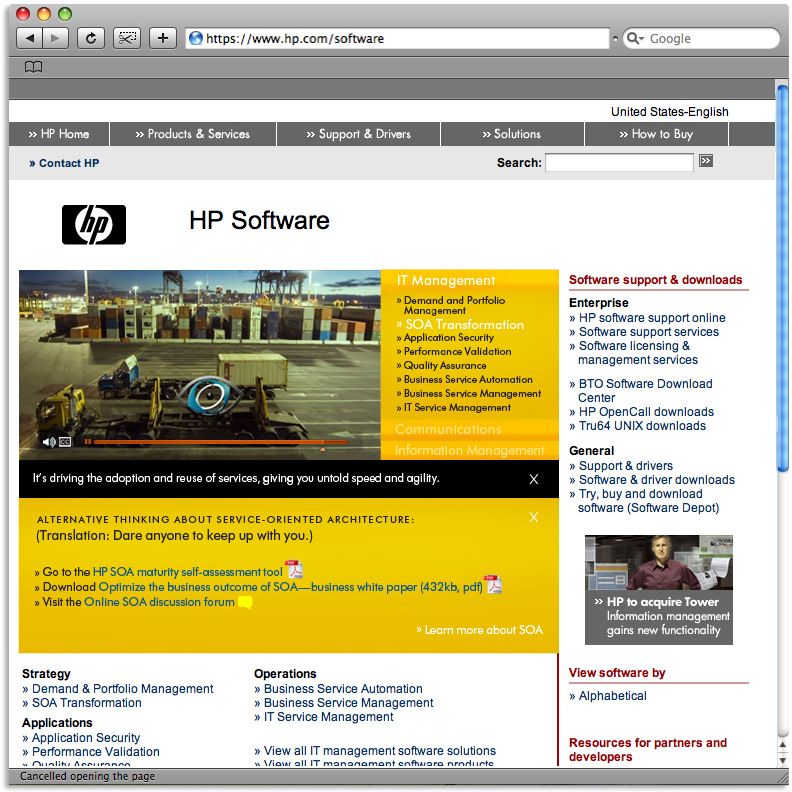
Task: Mute the video with the speaker icon
Action: [x=49, y=442]
